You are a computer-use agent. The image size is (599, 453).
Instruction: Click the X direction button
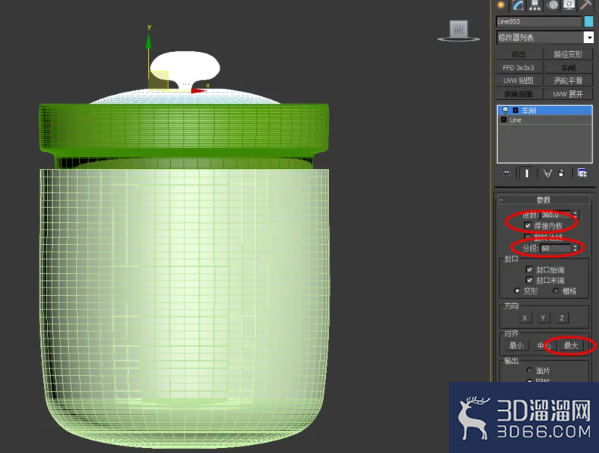(x=525, y=318)
